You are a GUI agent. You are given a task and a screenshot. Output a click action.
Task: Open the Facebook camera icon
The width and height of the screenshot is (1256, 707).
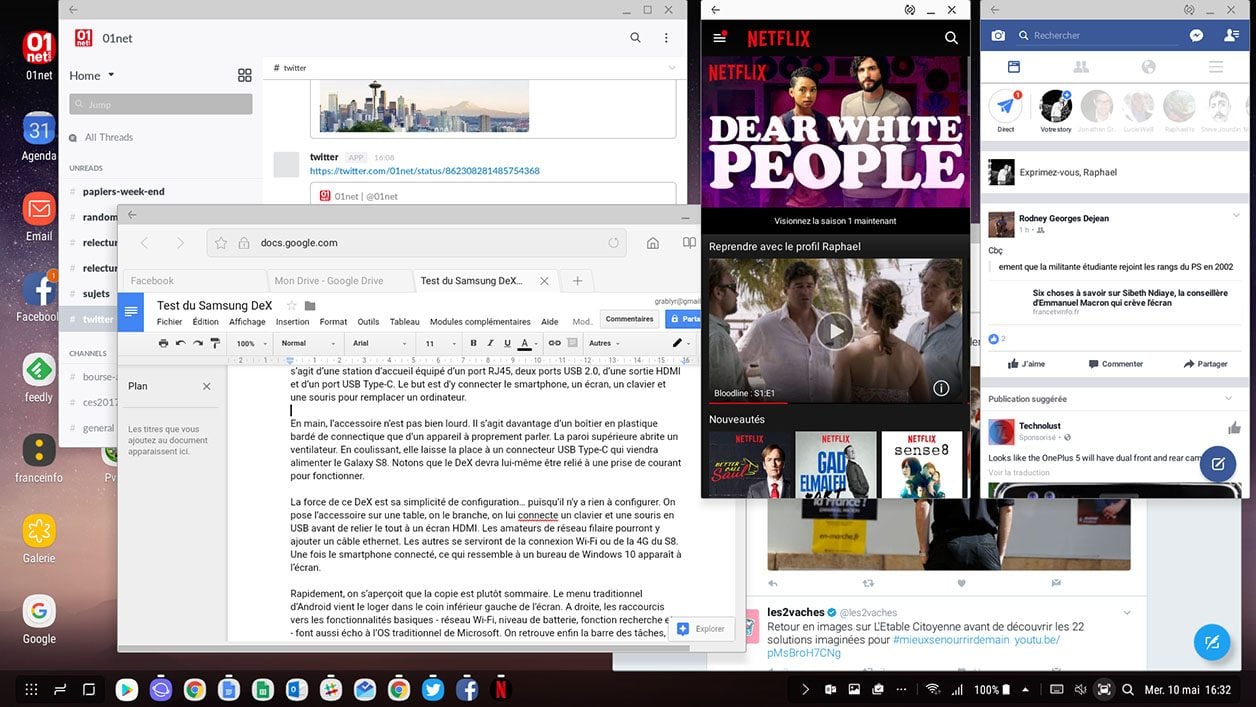tap(998, 35)
